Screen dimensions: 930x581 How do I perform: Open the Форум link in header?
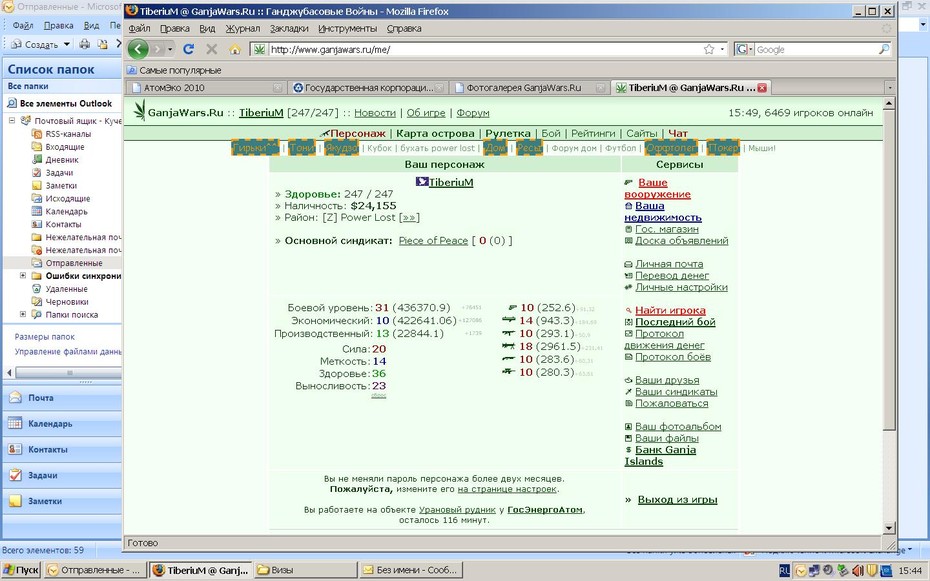click(473, 113)
